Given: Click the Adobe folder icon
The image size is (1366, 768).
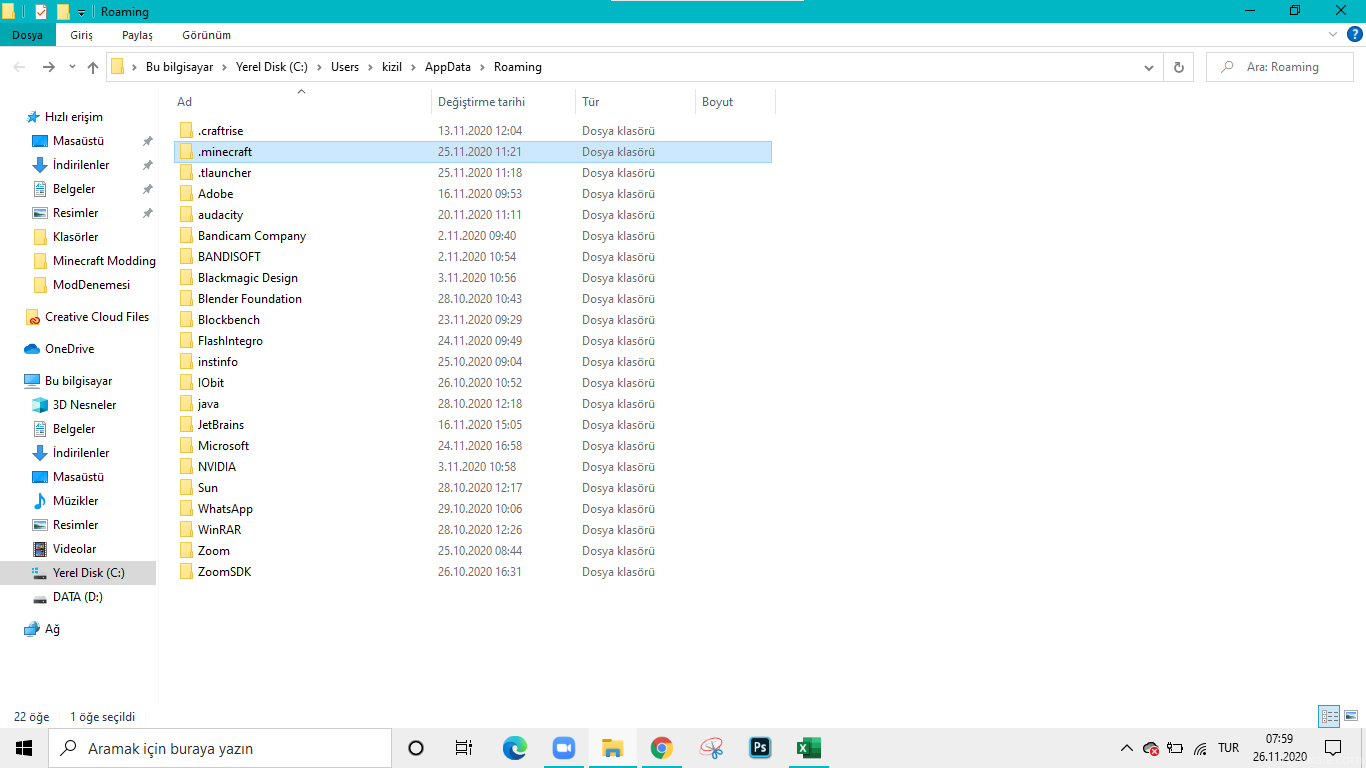Looking at the screenshot, I should (186, 194).
